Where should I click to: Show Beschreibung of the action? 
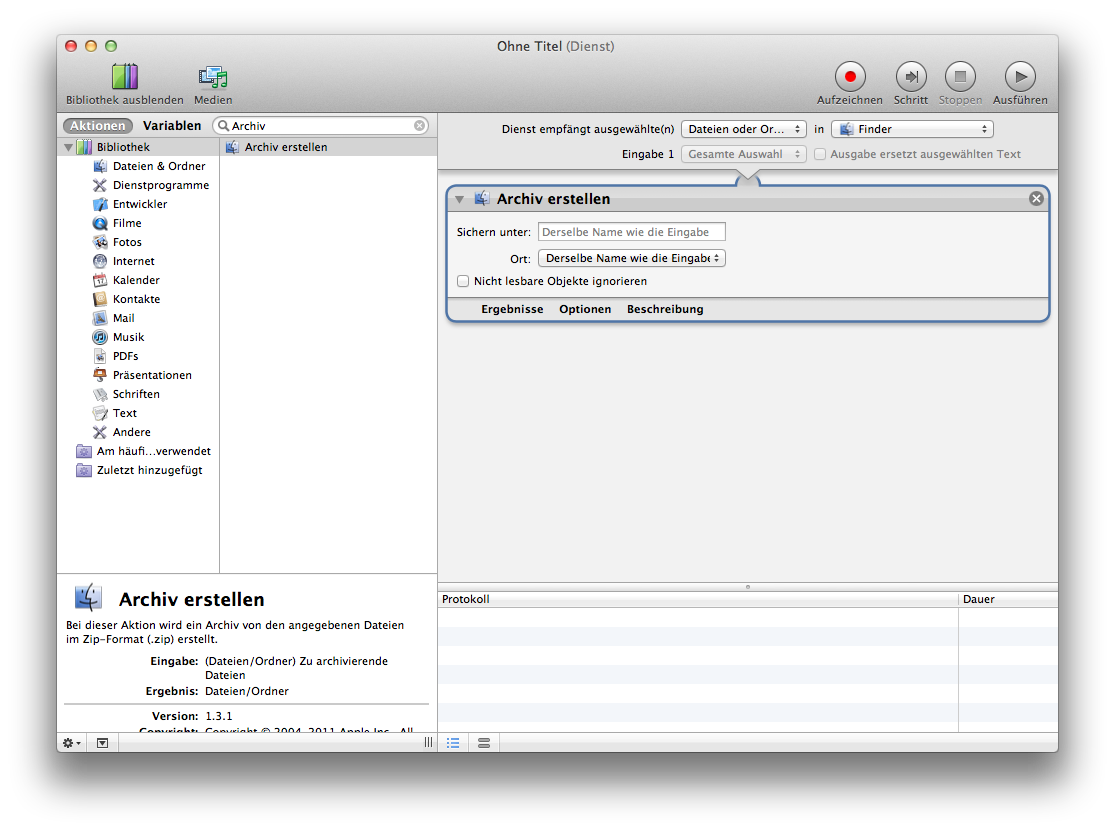(665, 309)
